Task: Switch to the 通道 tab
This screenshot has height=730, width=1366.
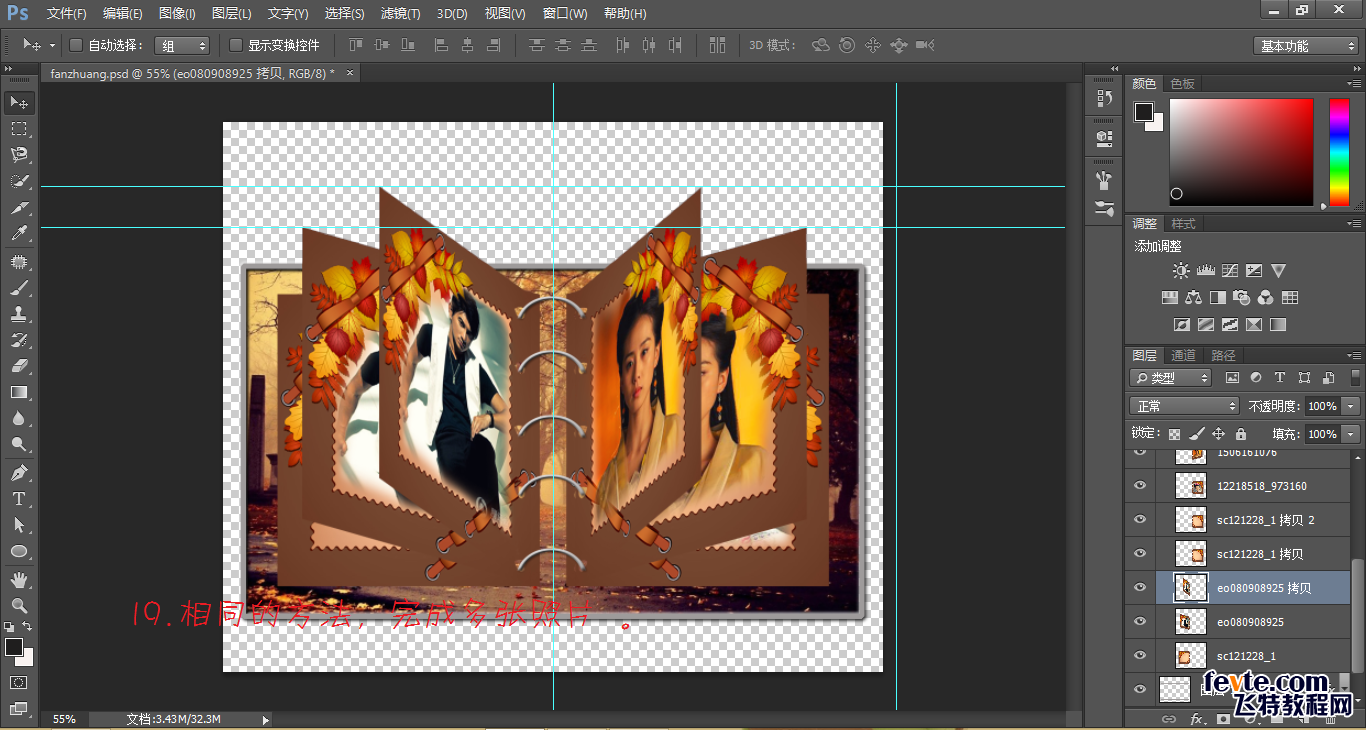Action: (1183, 356)
